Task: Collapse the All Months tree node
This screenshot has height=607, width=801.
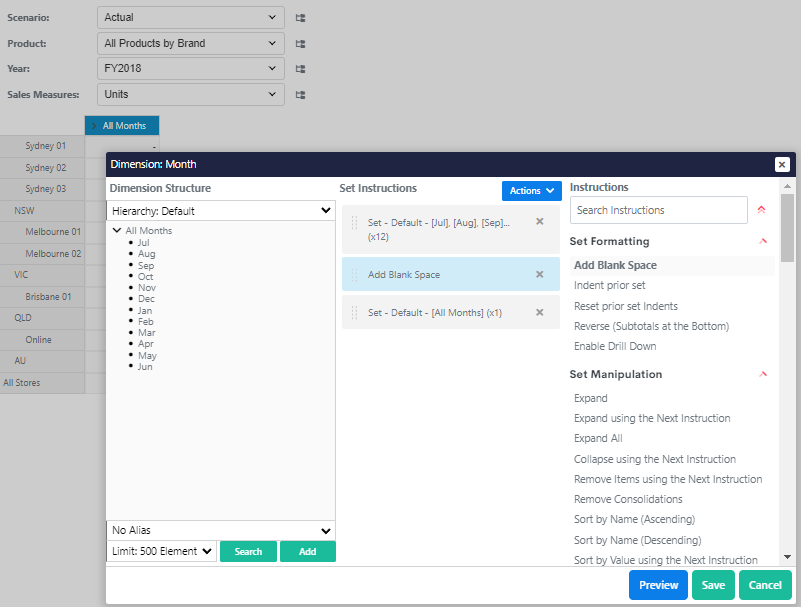Action: [118, 231]
